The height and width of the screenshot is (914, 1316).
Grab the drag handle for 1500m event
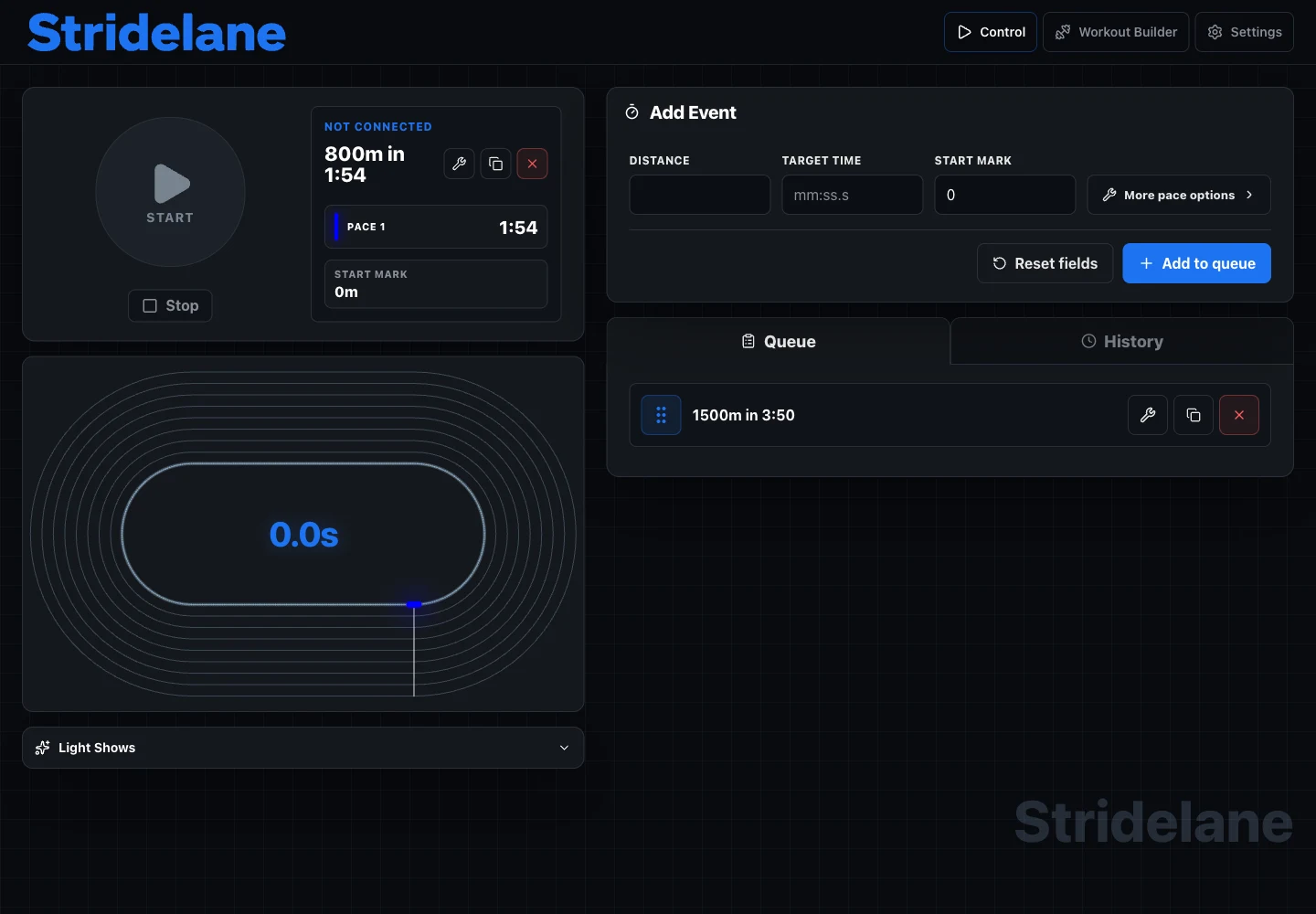[661, 415]
